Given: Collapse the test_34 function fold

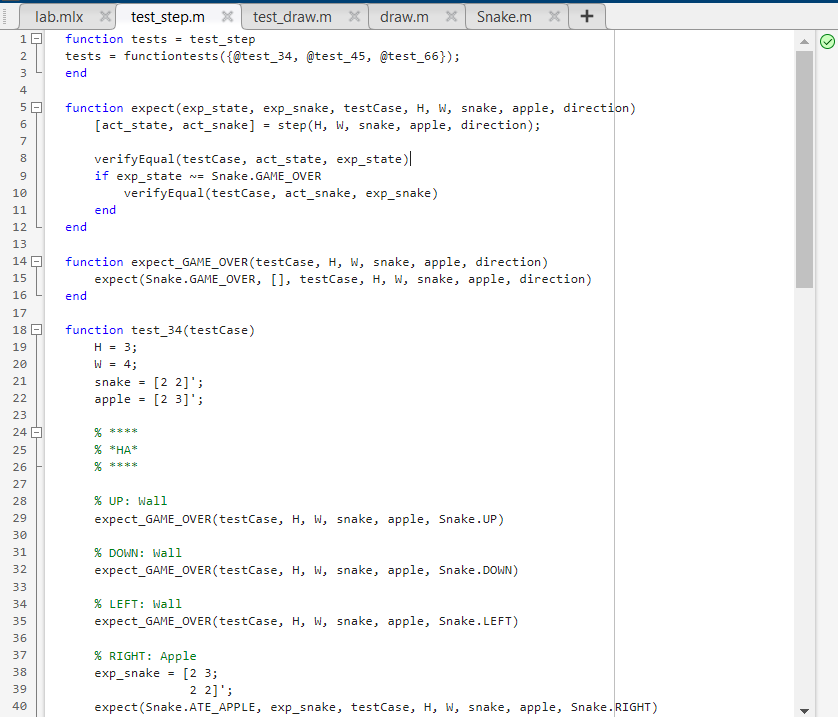Looking at the screenshot, I should pos(35,329).
